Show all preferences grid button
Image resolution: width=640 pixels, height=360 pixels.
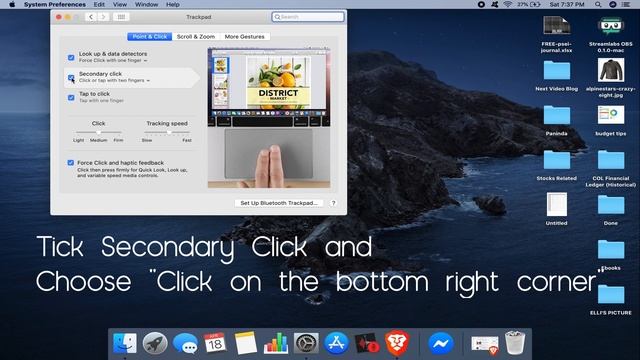click(x=121, y=17)
